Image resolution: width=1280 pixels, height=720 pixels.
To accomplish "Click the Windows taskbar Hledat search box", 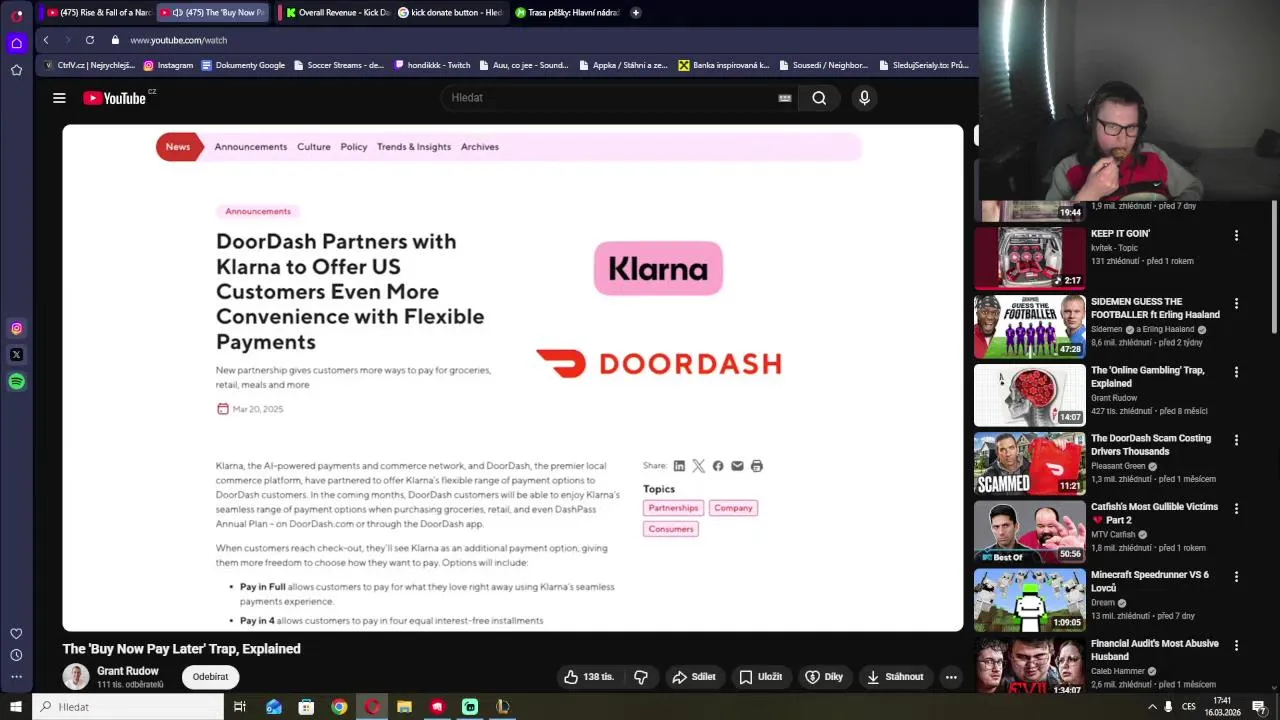I will pyautogui.click(x=129, y=707).
